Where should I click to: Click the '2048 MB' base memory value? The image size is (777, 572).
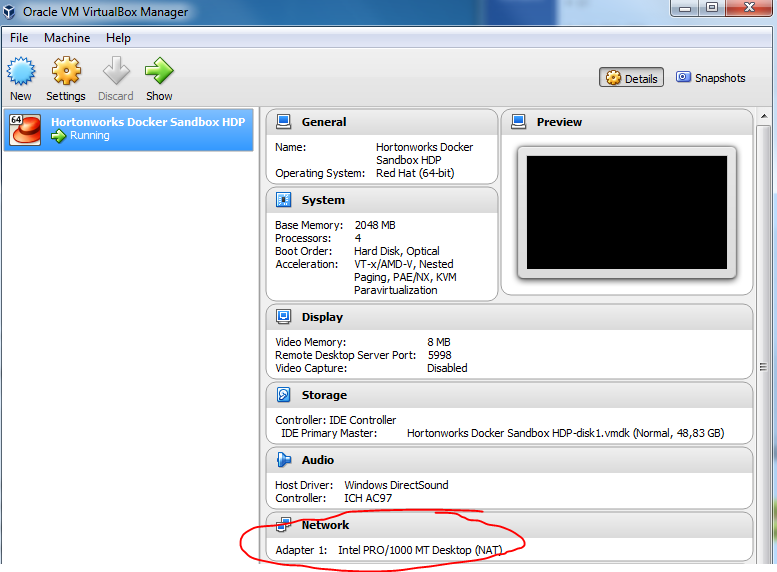point(375,225)
